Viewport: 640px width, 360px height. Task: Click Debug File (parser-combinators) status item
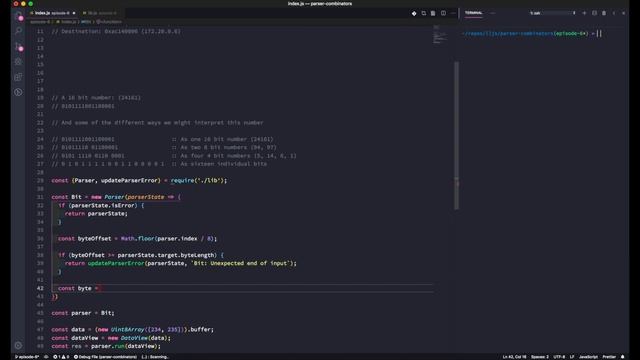coord(105,357)
